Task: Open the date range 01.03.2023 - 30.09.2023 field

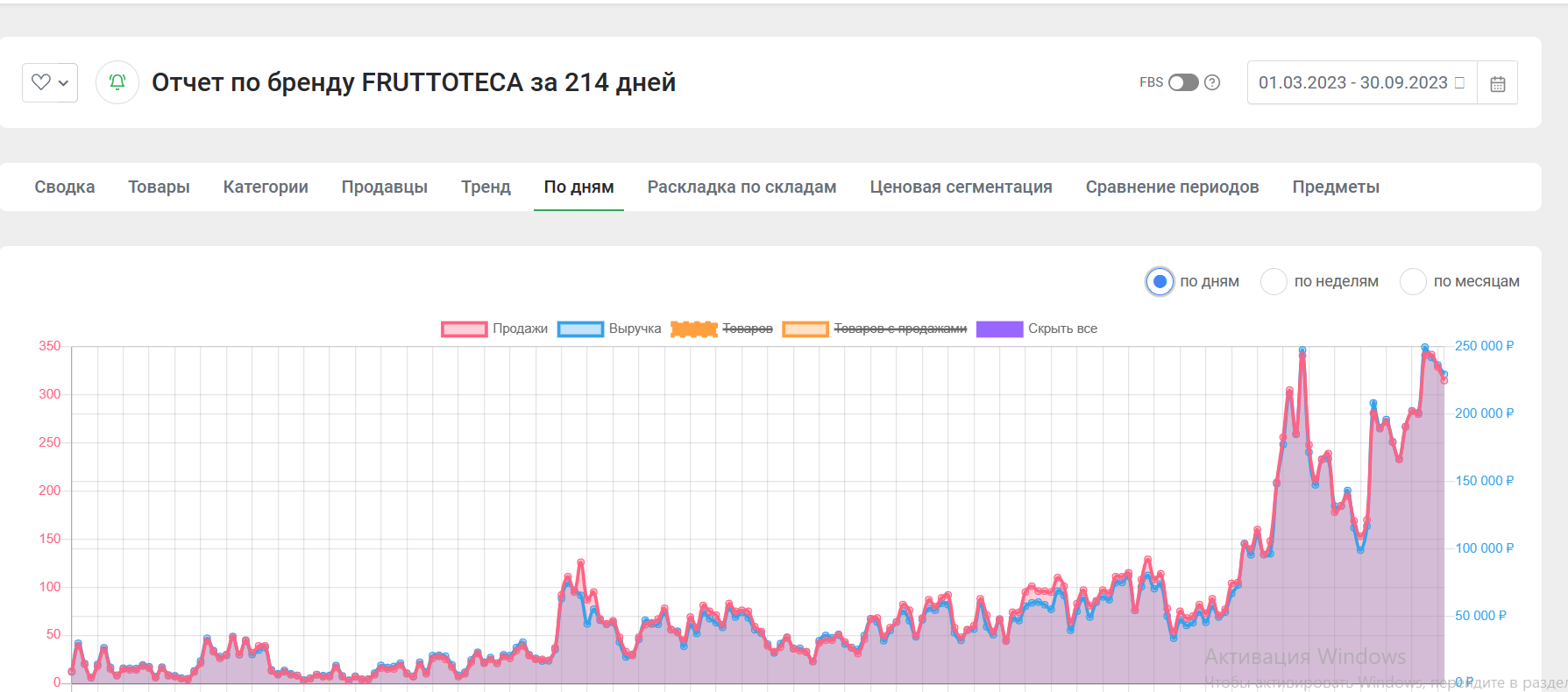Action: pos(1362,82)
